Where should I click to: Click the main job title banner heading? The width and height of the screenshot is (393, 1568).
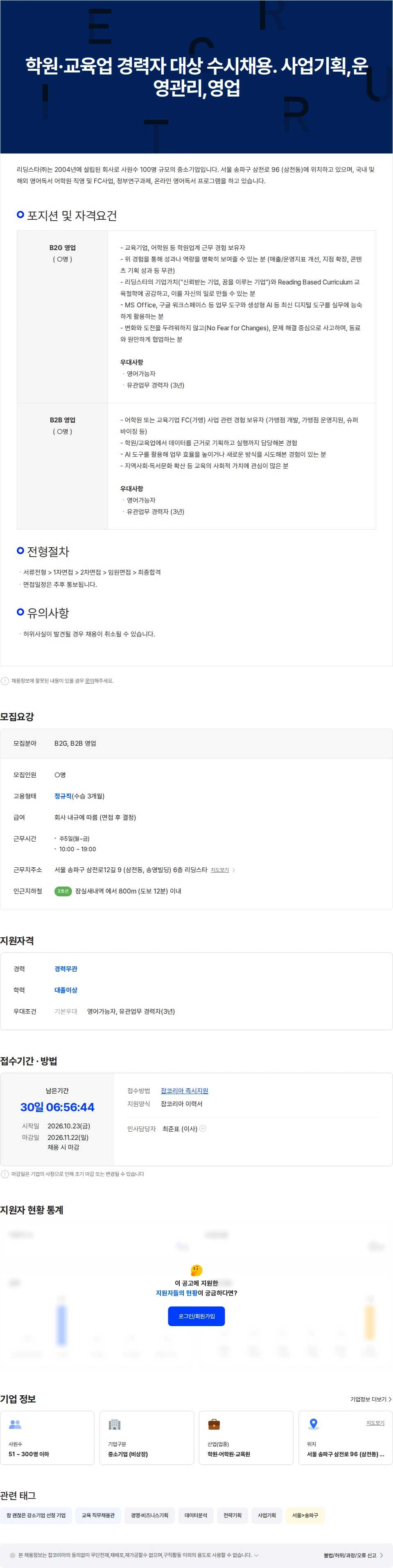pyautogui.click(x=196, y=77)
